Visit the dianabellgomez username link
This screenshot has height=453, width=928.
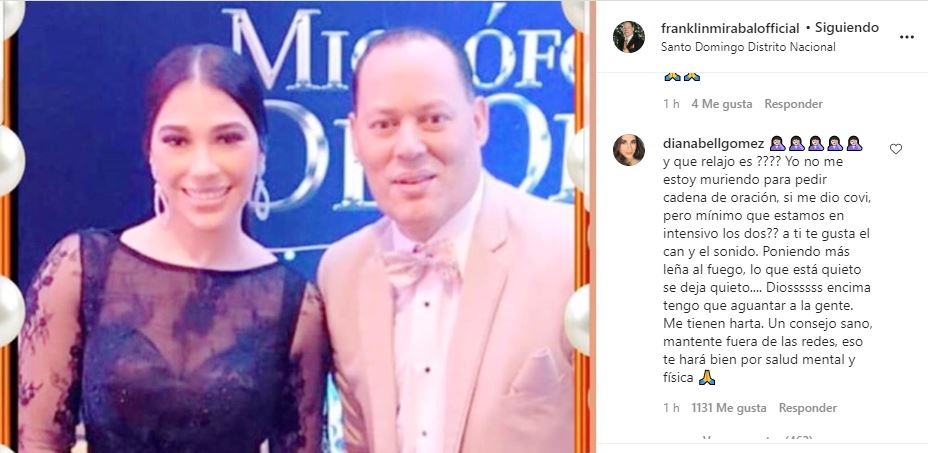(x=714, y=143)
